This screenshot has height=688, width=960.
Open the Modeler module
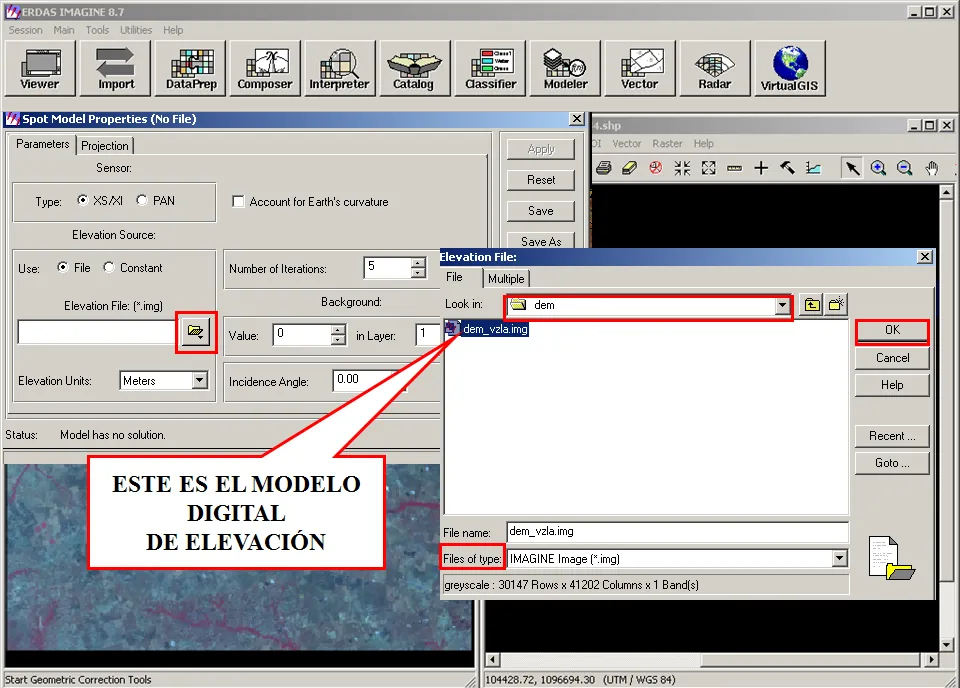pos(565,68)
